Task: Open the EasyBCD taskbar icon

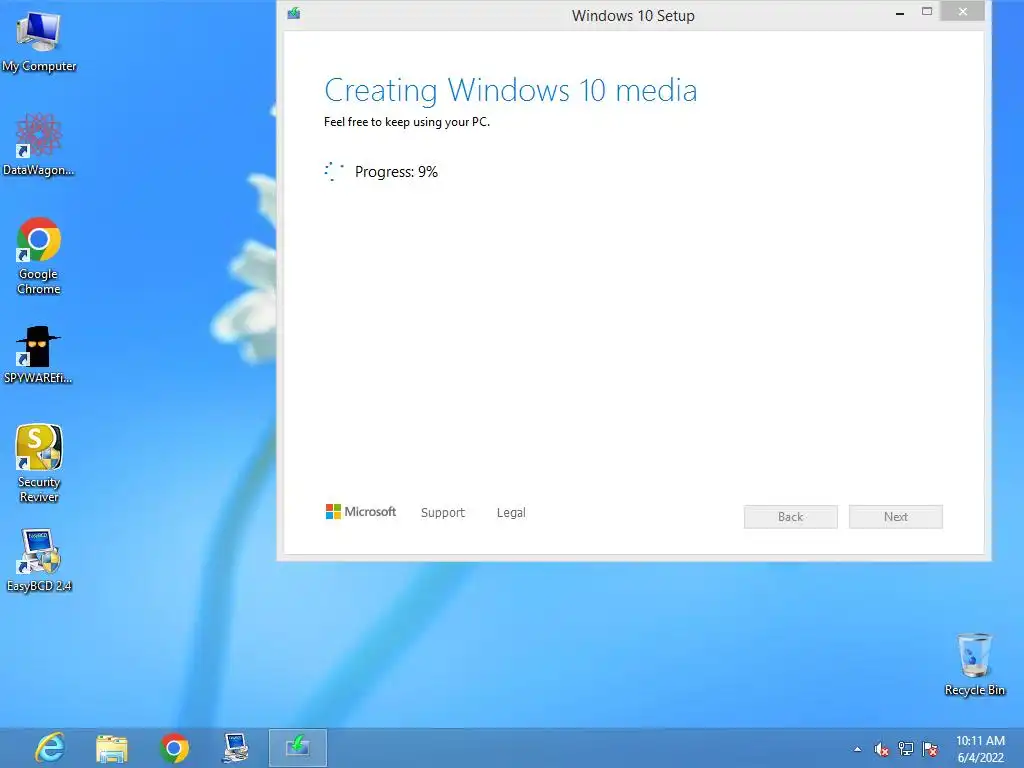Action: click(235, 748)
